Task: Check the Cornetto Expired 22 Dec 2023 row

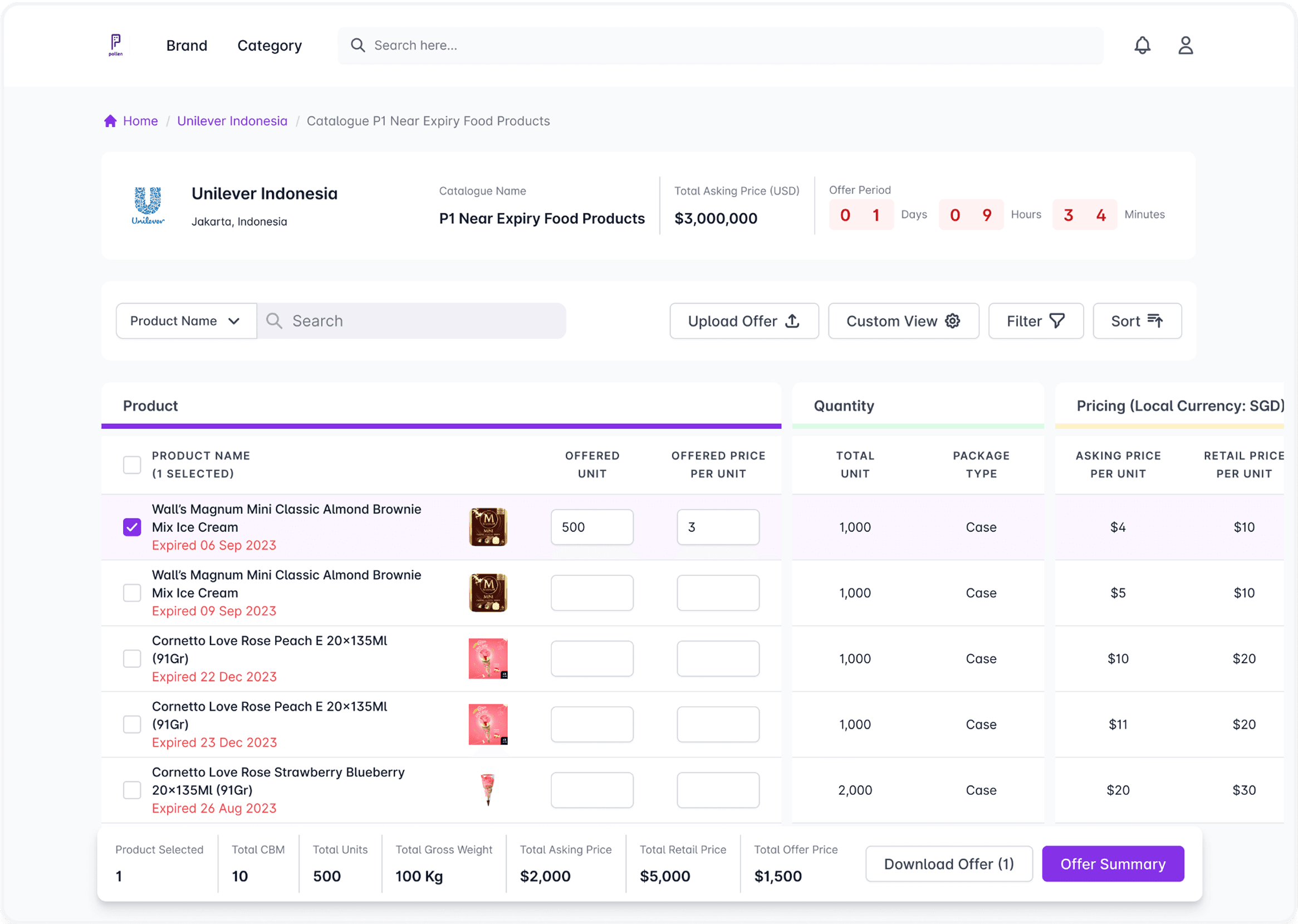Action: coord(132,659)
